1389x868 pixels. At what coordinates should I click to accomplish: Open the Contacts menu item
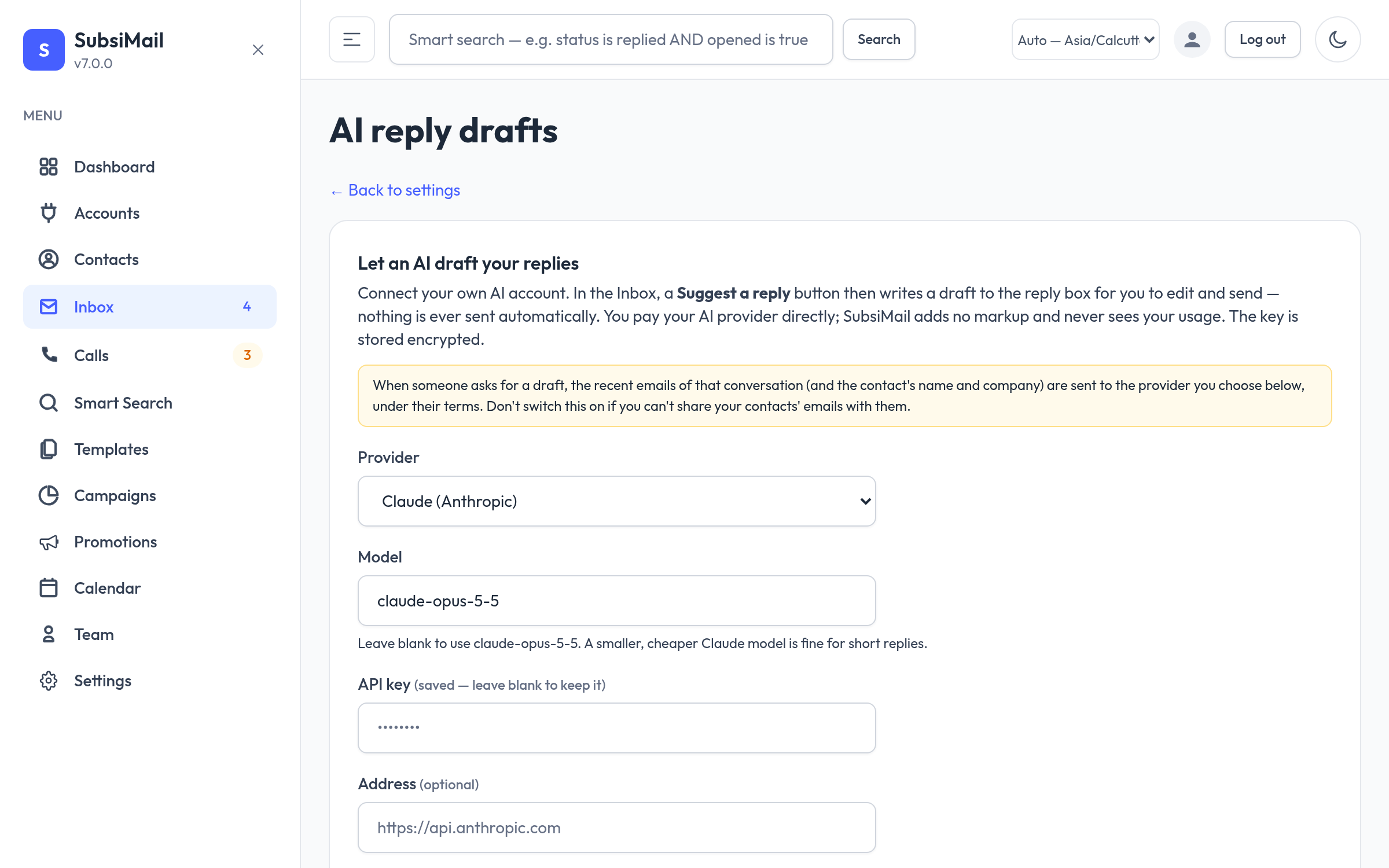pos(150,259)
